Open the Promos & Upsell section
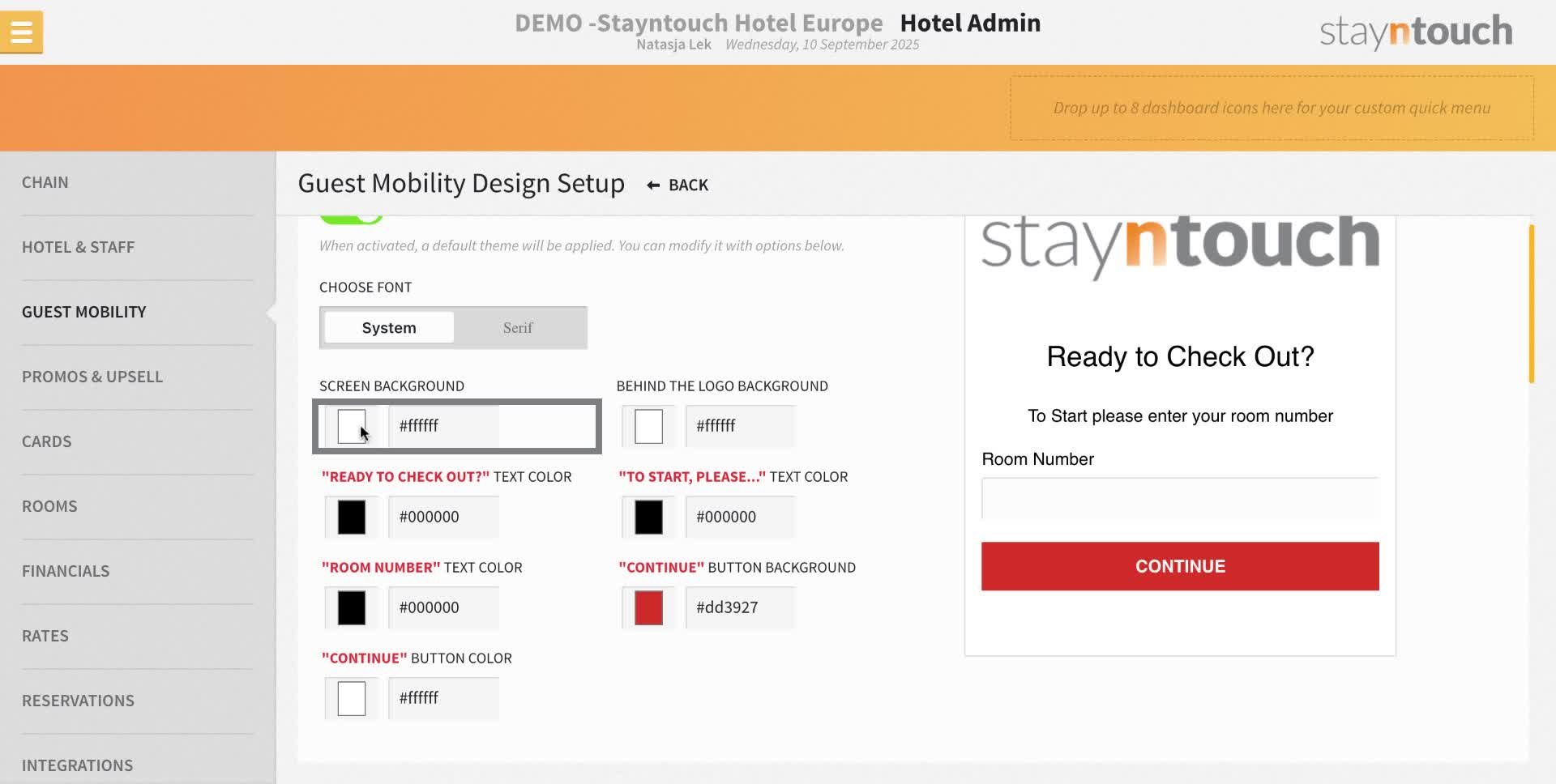This screenshot has height=784, width=1556. pyautogui.click(x=138, y=377)
